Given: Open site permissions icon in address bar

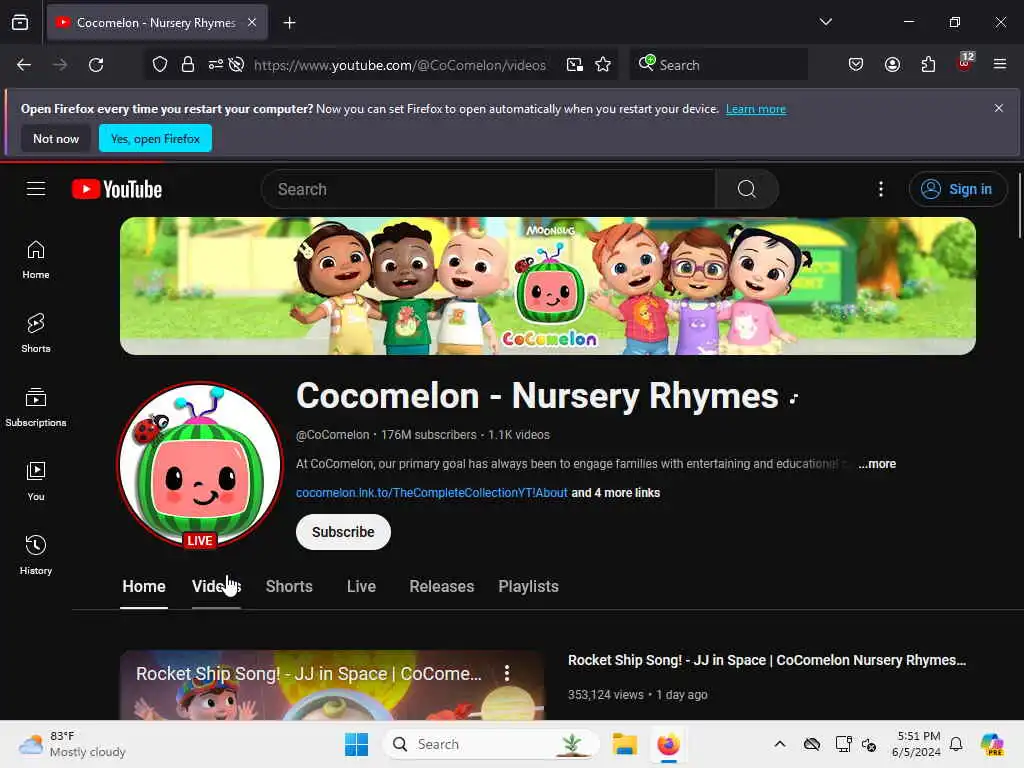Looking at the screenshot, I should [216, 65].
